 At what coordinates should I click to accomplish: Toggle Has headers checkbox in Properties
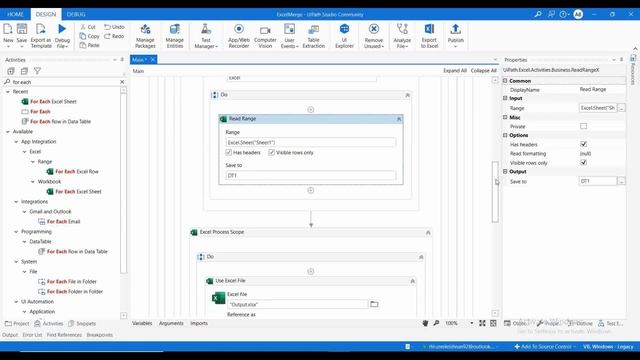583,144
